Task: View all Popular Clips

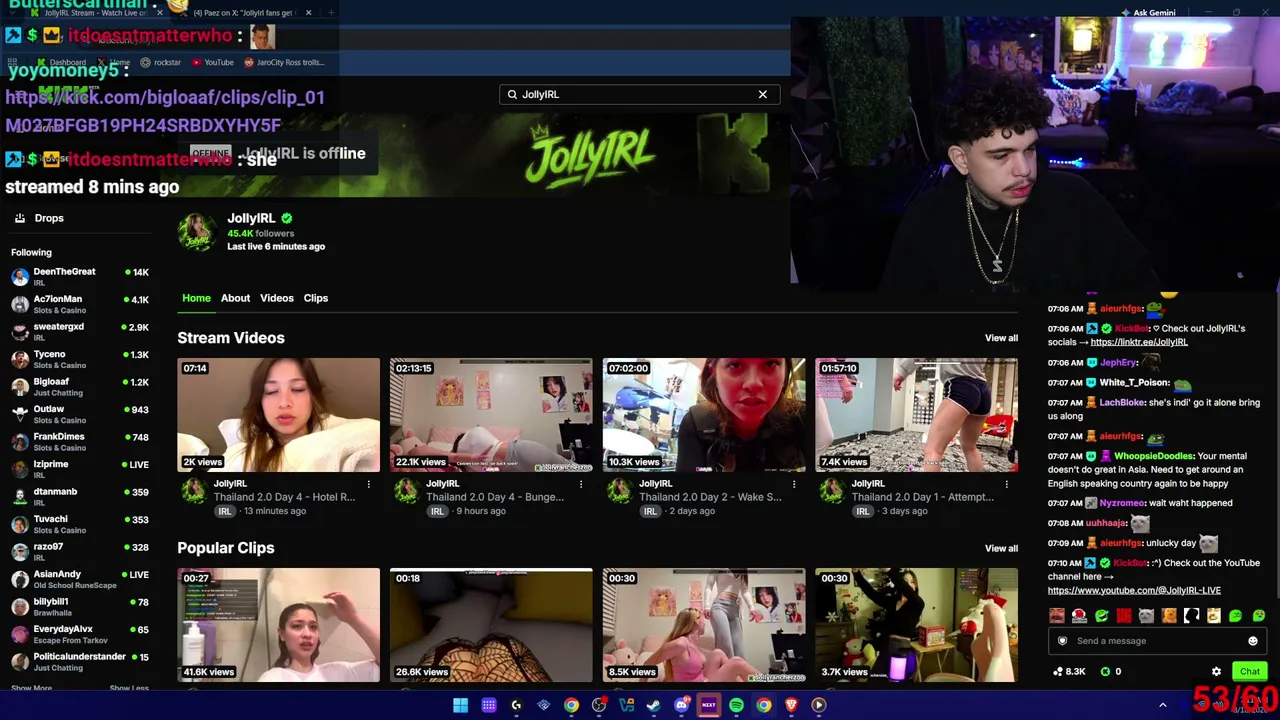Action: pos(1001,548)
